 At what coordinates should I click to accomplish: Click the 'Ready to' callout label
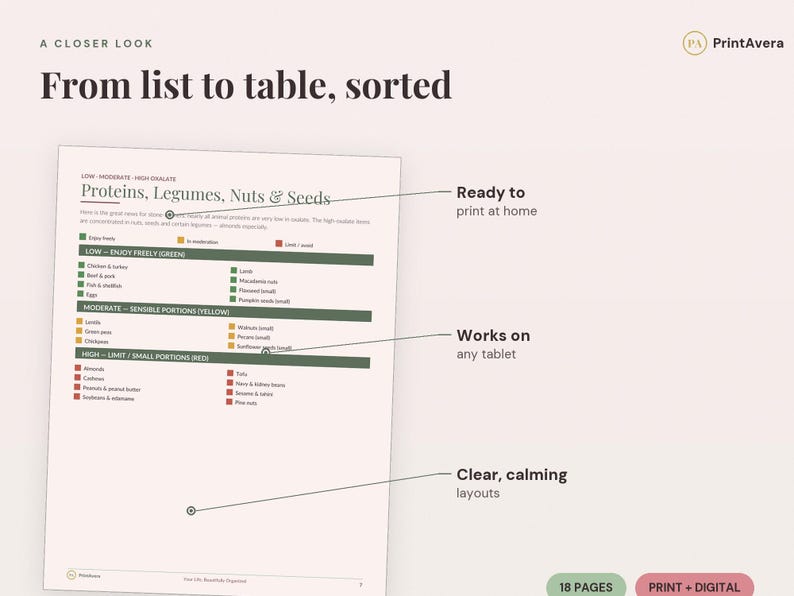pyautogui.click(x=491, y=192)
